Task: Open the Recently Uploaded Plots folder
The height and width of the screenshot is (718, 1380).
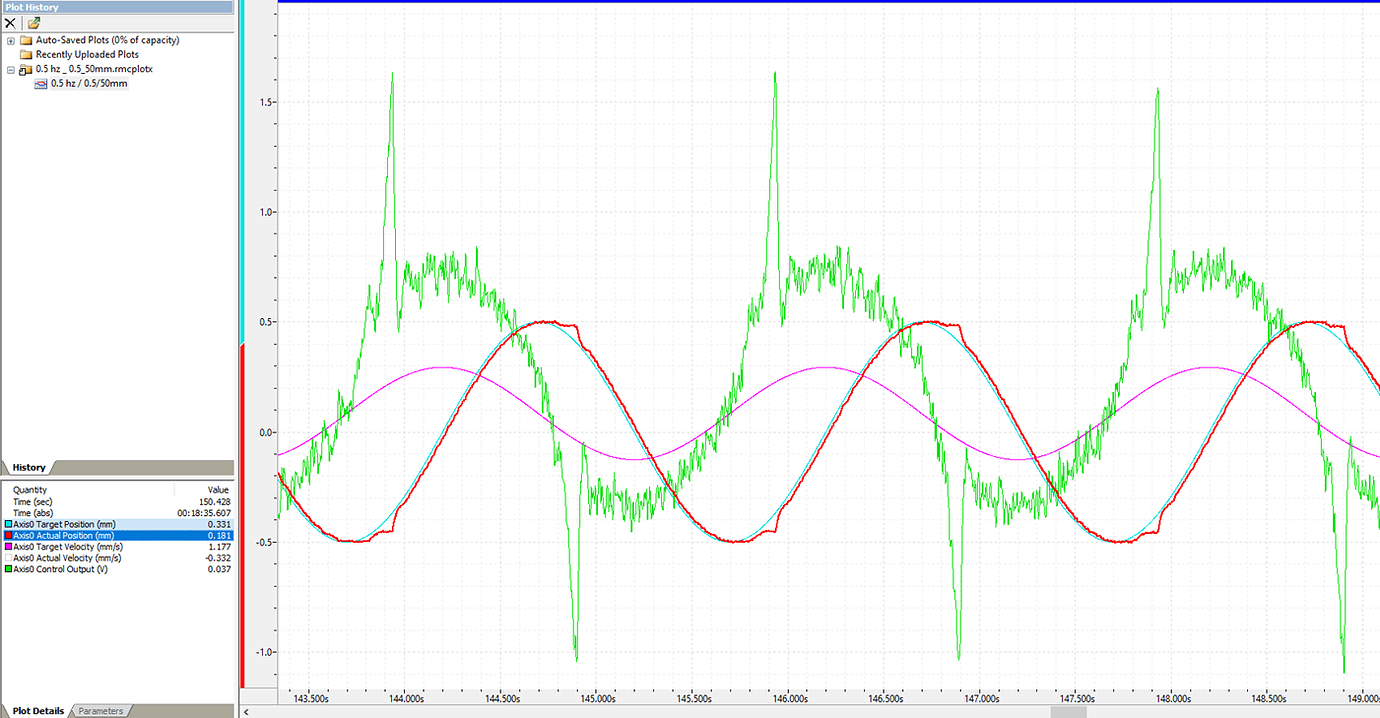Action: coord(87,54)
